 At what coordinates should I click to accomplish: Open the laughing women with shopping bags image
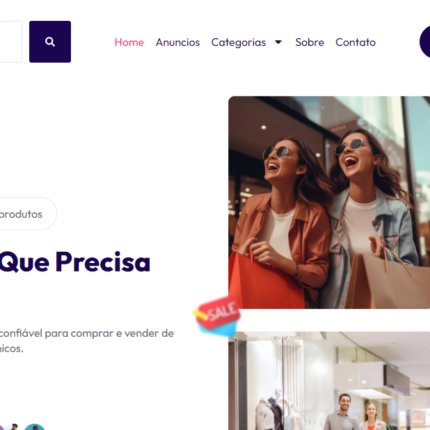pyautogui.click(x=329, y=202)
